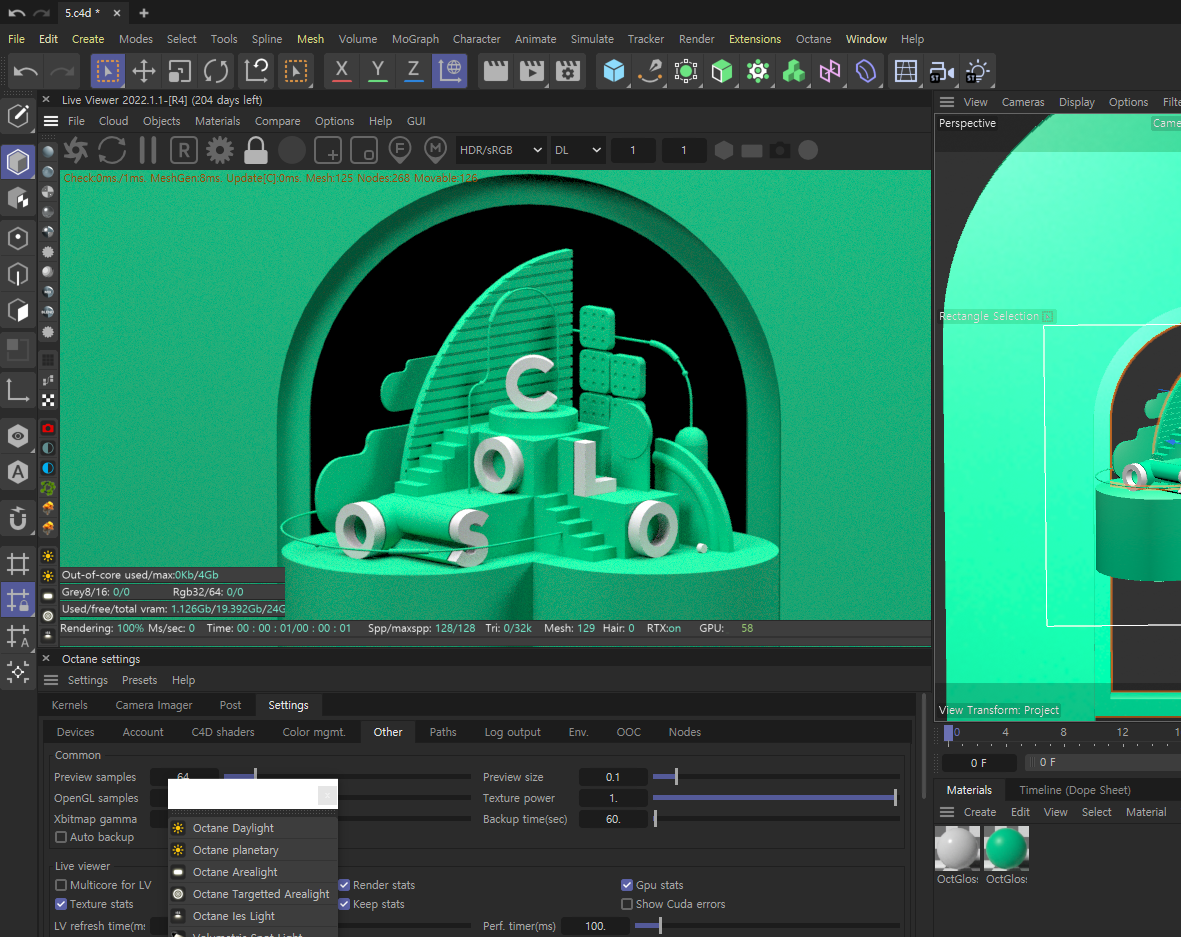Click the Perf. timer(ms) value field
The width and height of the screenshot is (1181, 937).
pyautogui.click(x=597, y=926)
